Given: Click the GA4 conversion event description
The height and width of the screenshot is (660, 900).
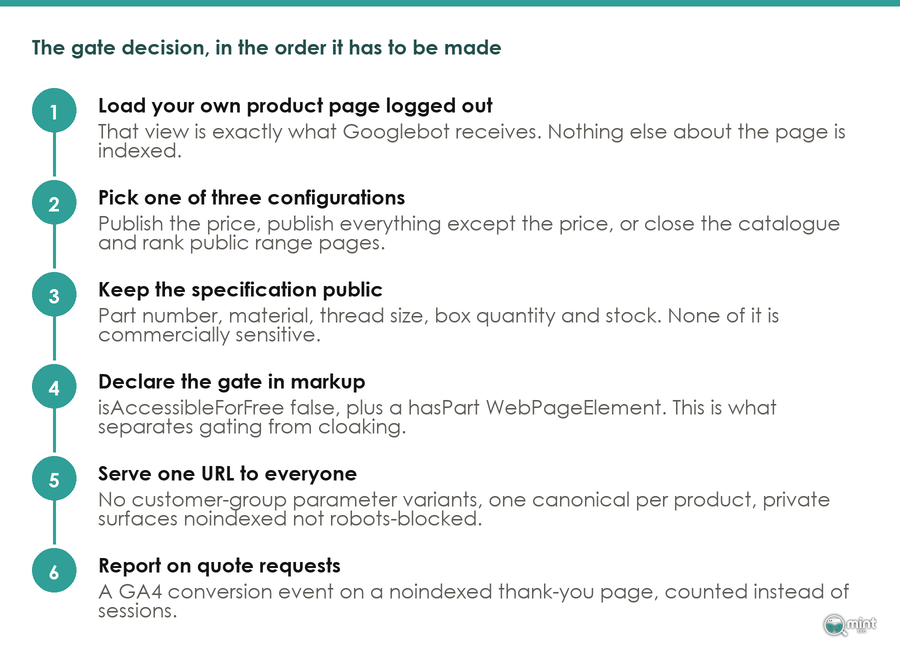Looking at the screenshot, I should [474, 600].
